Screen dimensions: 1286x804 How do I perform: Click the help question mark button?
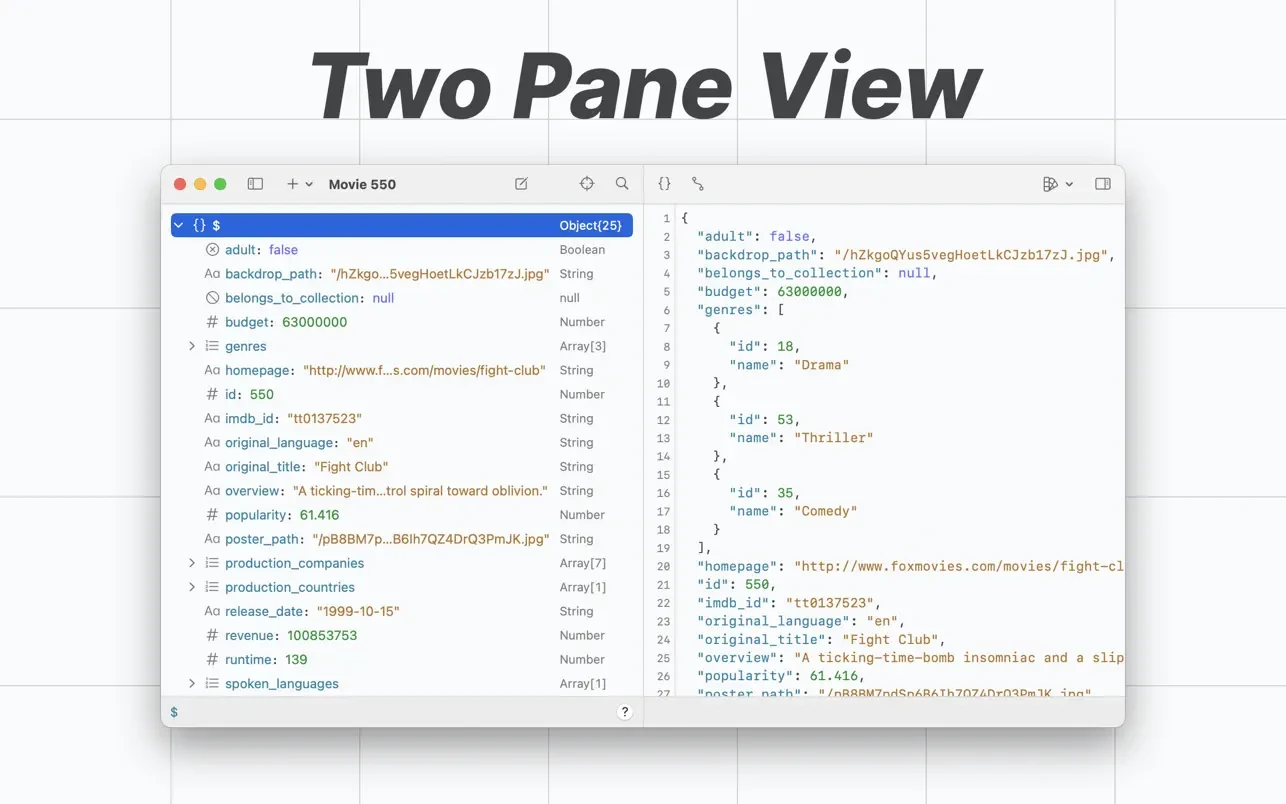625,712
